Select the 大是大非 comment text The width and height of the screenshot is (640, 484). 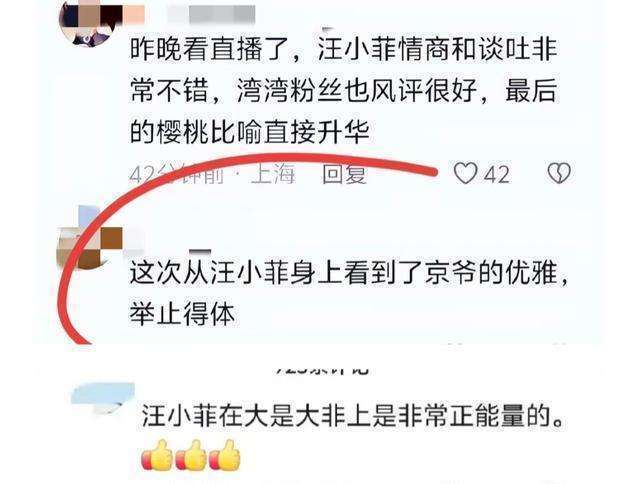354,416
